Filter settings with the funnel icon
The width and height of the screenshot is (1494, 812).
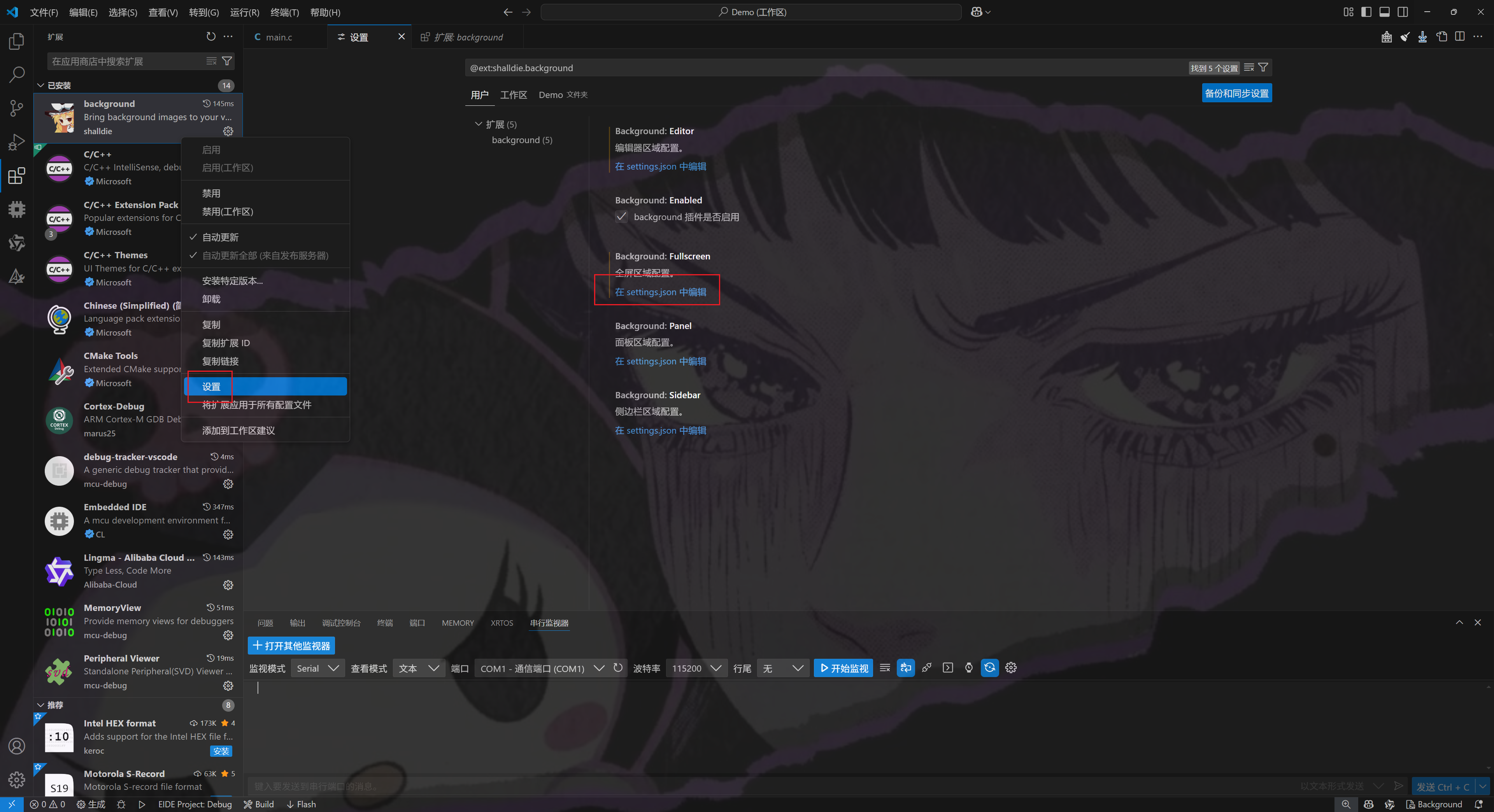pos(1263,68)
